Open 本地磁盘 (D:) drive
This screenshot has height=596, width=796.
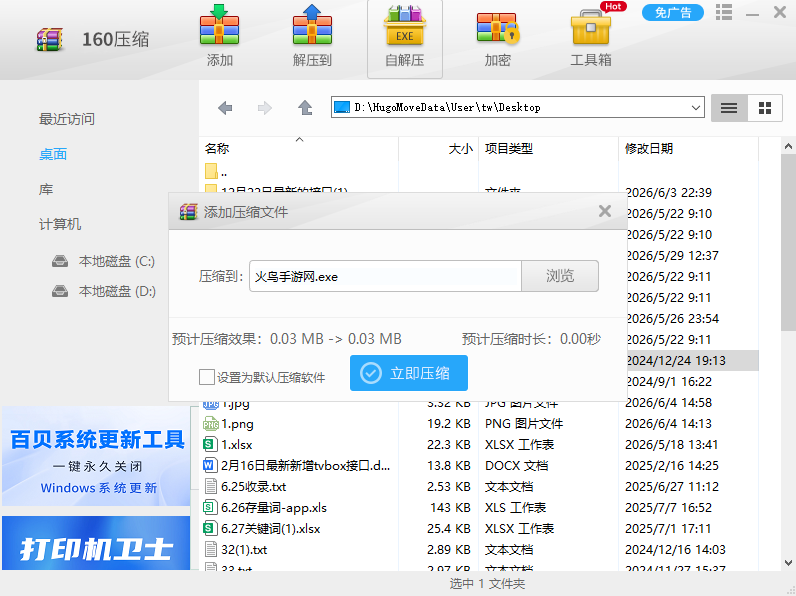117,291
